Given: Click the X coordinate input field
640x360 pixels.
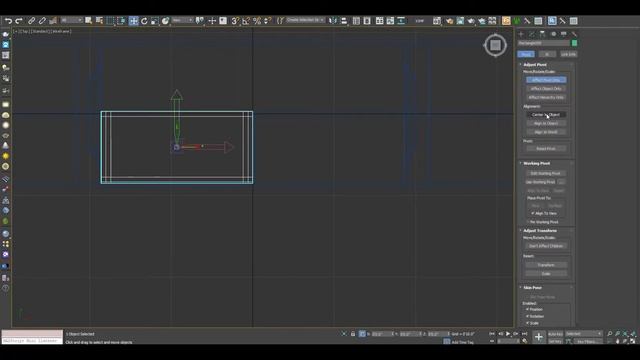Looking at the screenshot, I should pos(382,334).
